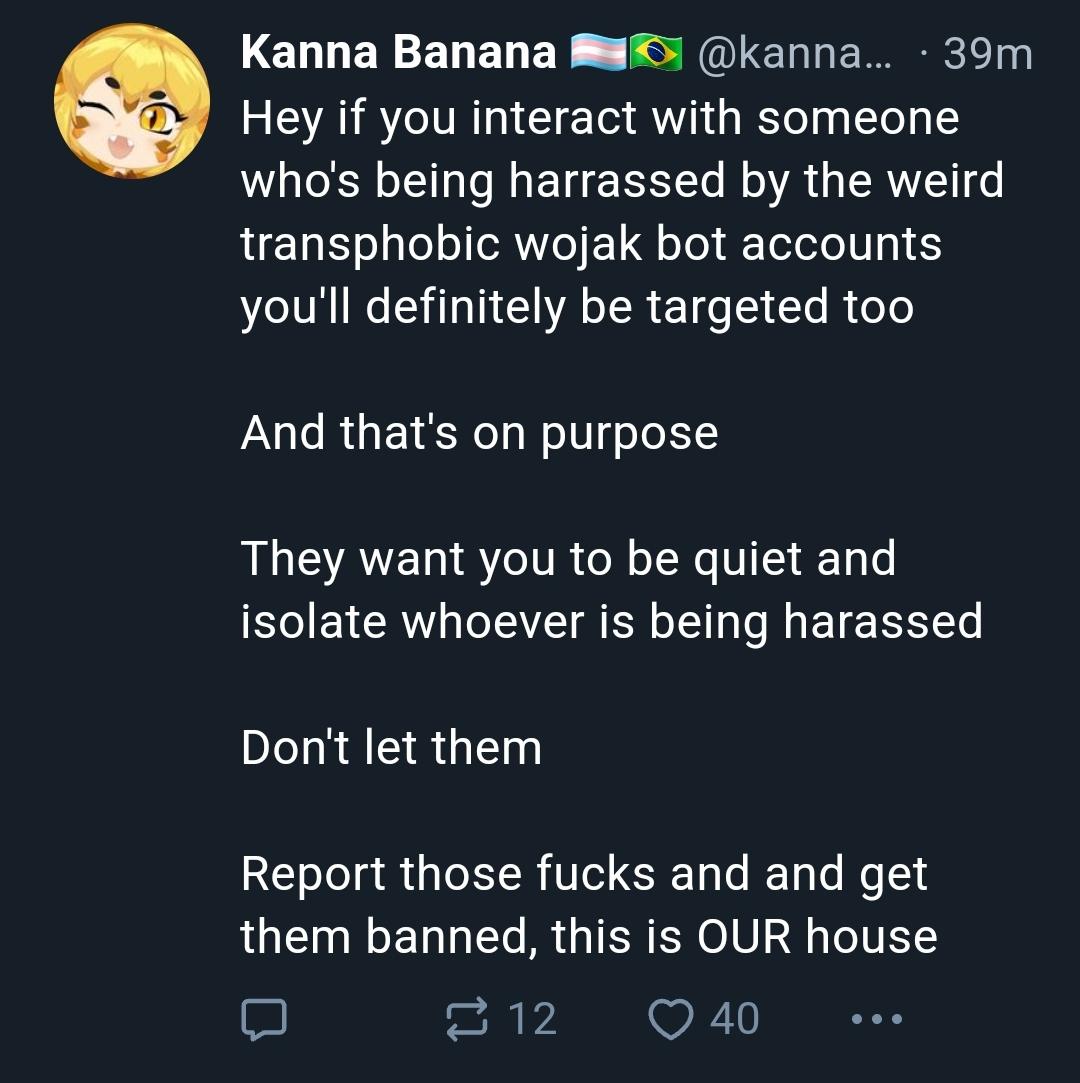Click the "transphobic wojak bot accounts" line

590,244
